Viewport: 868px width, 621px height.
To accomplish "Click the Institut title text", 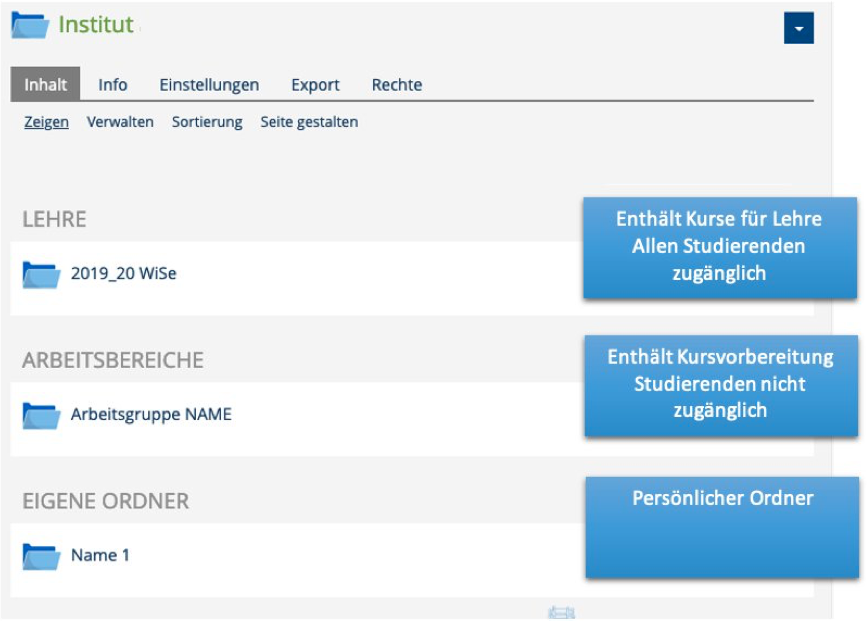I will tap(96, 25).
